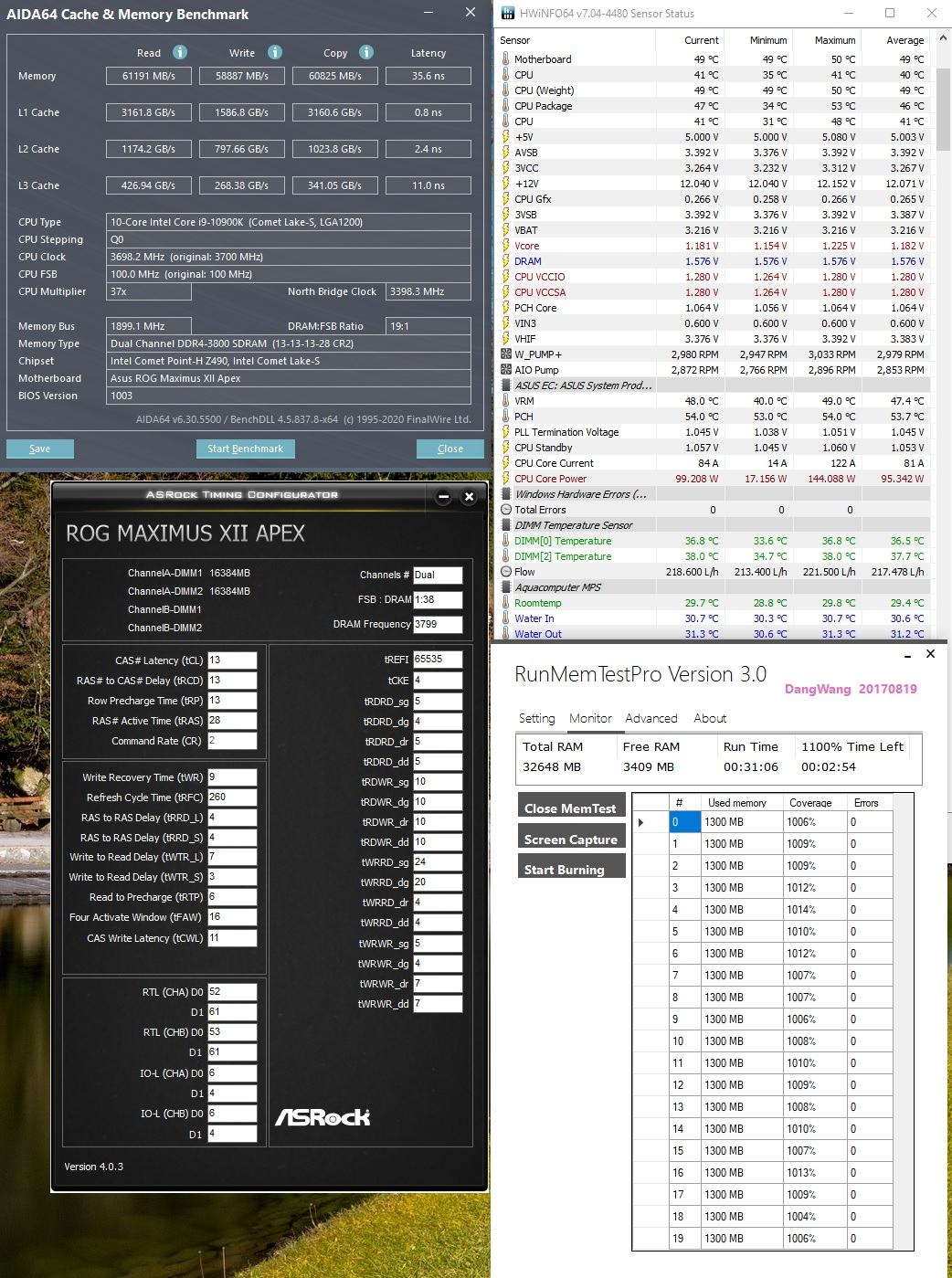Click the Channels # field showing Dual
This screenshot has height=1278, width=952.
pos(438,576)
